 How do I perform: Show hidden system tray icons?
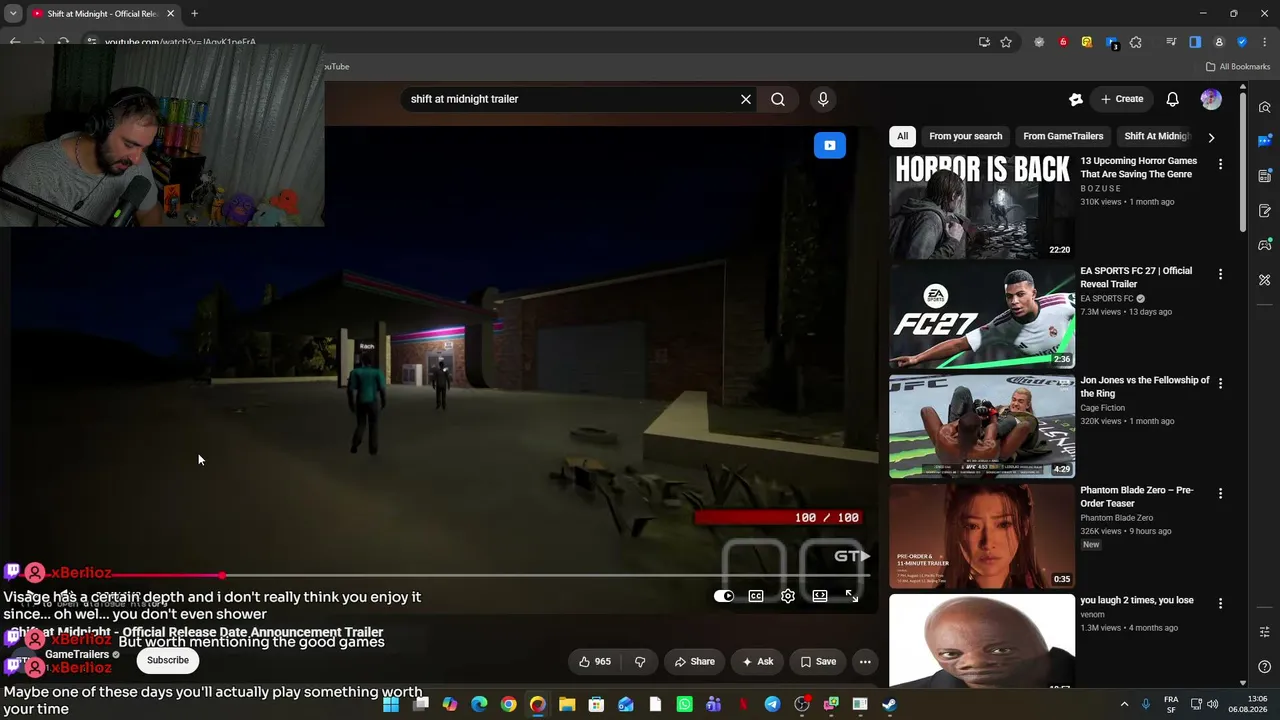tap(1124, 704)
